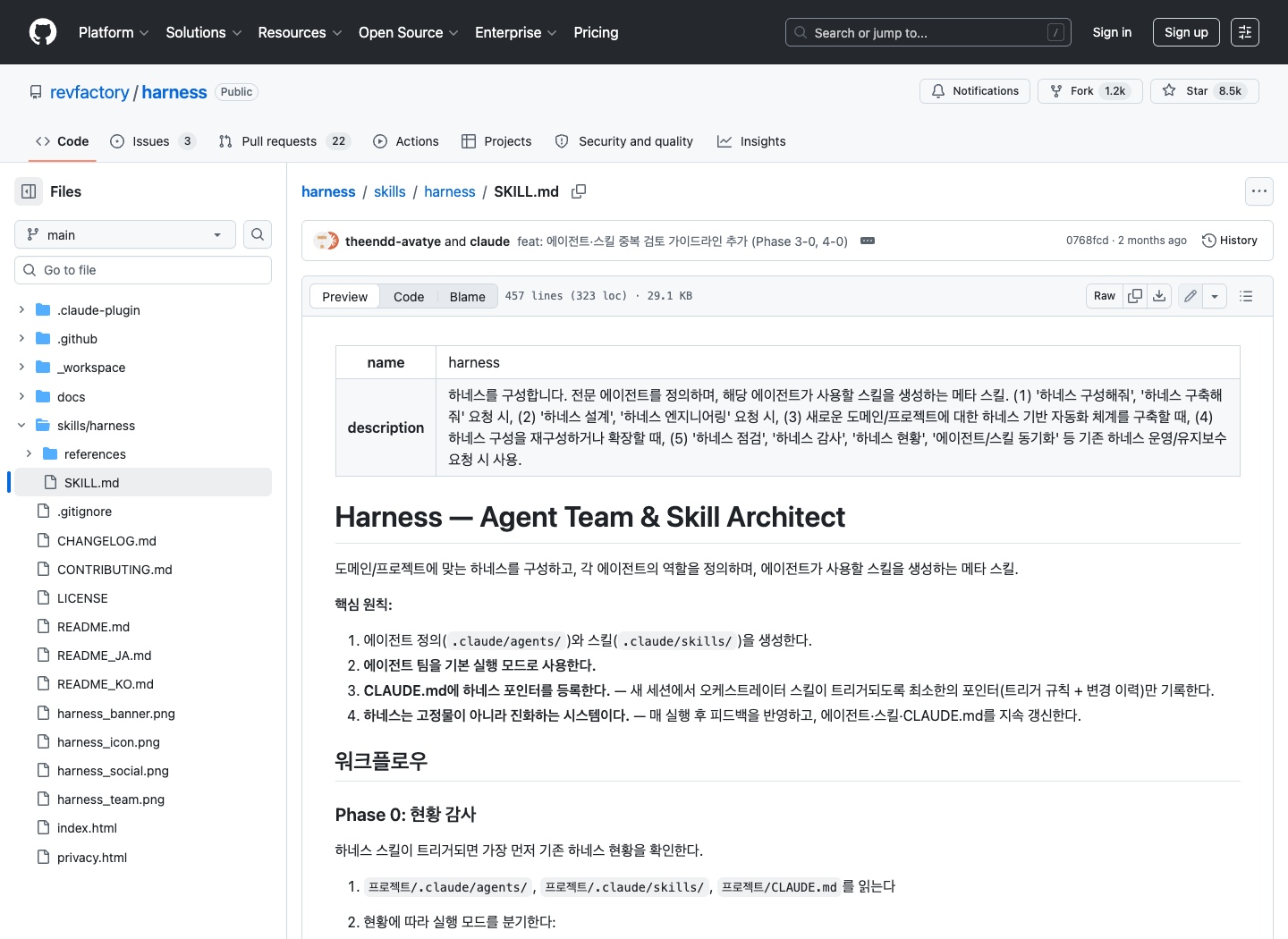
Task: Open the Insights tab
Action: coord(751,141)
